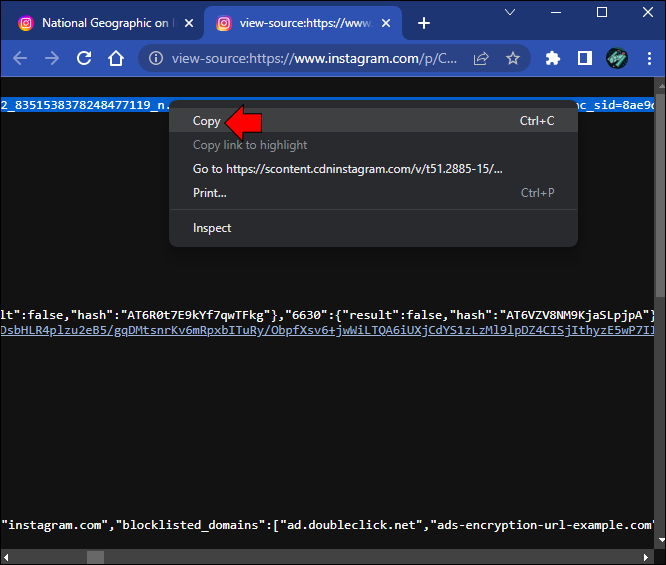
Task: Click the "hash":"AT6R0t7E9kYf7qwTFkg" source text
Action: tap(170, 315)
